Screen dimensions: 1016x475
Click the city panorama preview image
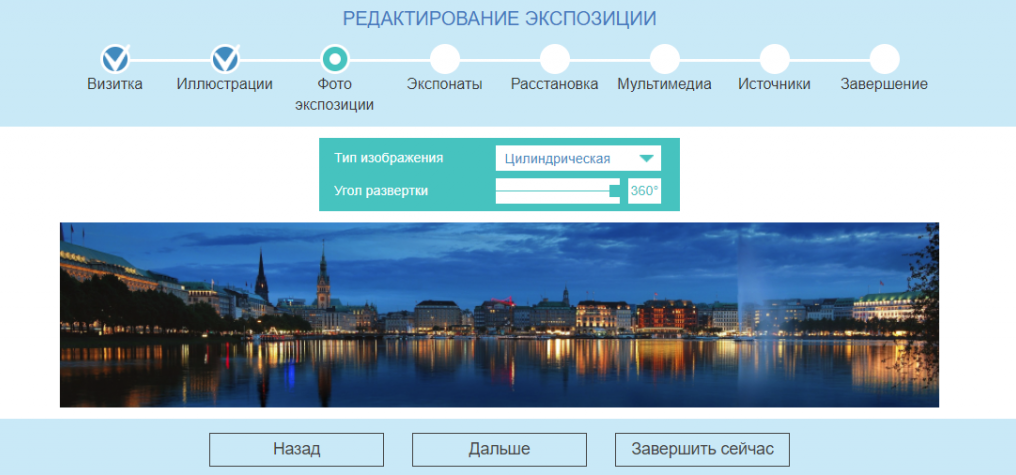coord(499,315)
